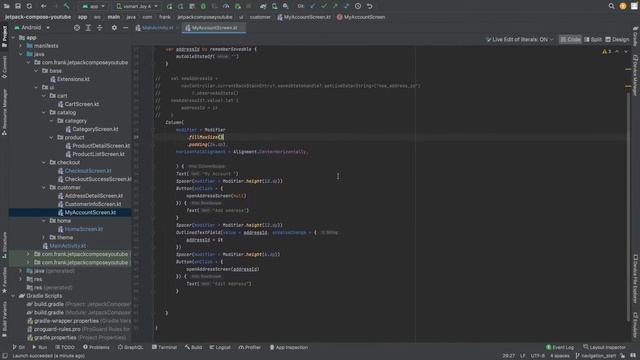Open the Problems tool window
Screen dimensions: 640x360
pos(96,347)
